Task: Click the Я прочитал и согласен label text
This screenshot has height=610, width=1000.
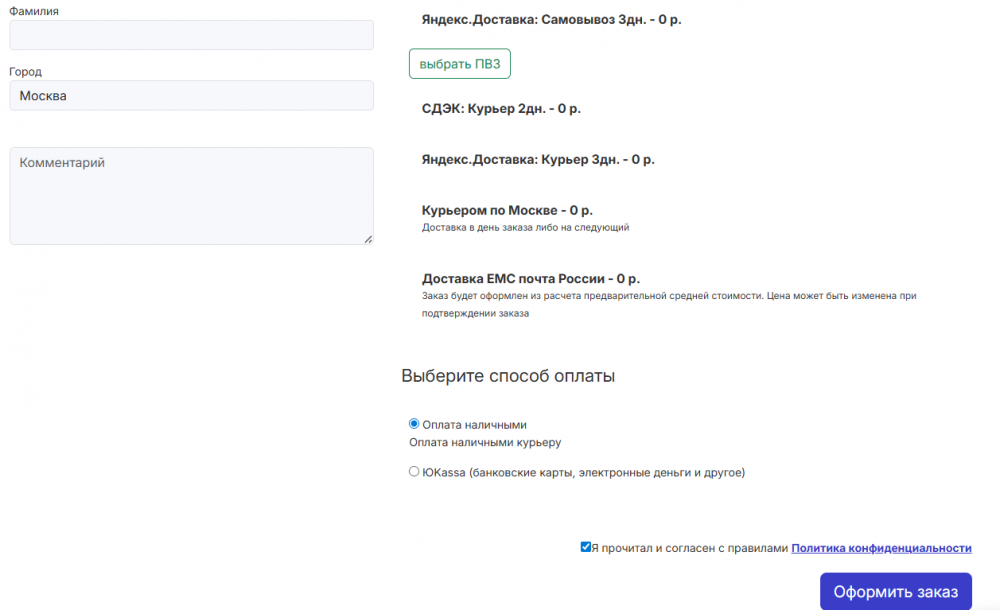Action: click(x=689, y=548)
